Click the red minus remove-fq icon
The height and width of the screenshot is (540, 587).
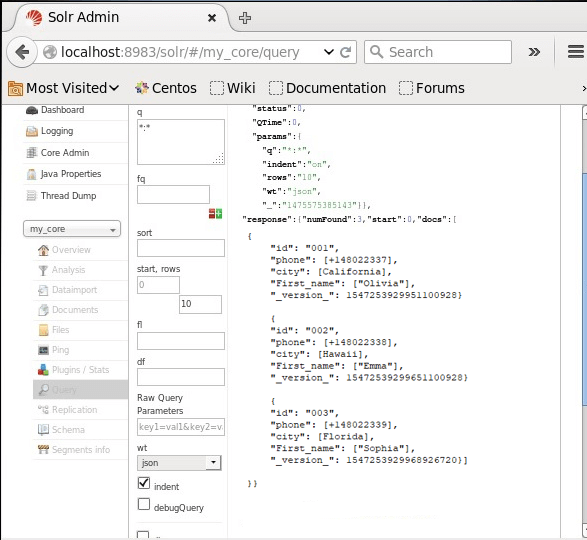212,213
